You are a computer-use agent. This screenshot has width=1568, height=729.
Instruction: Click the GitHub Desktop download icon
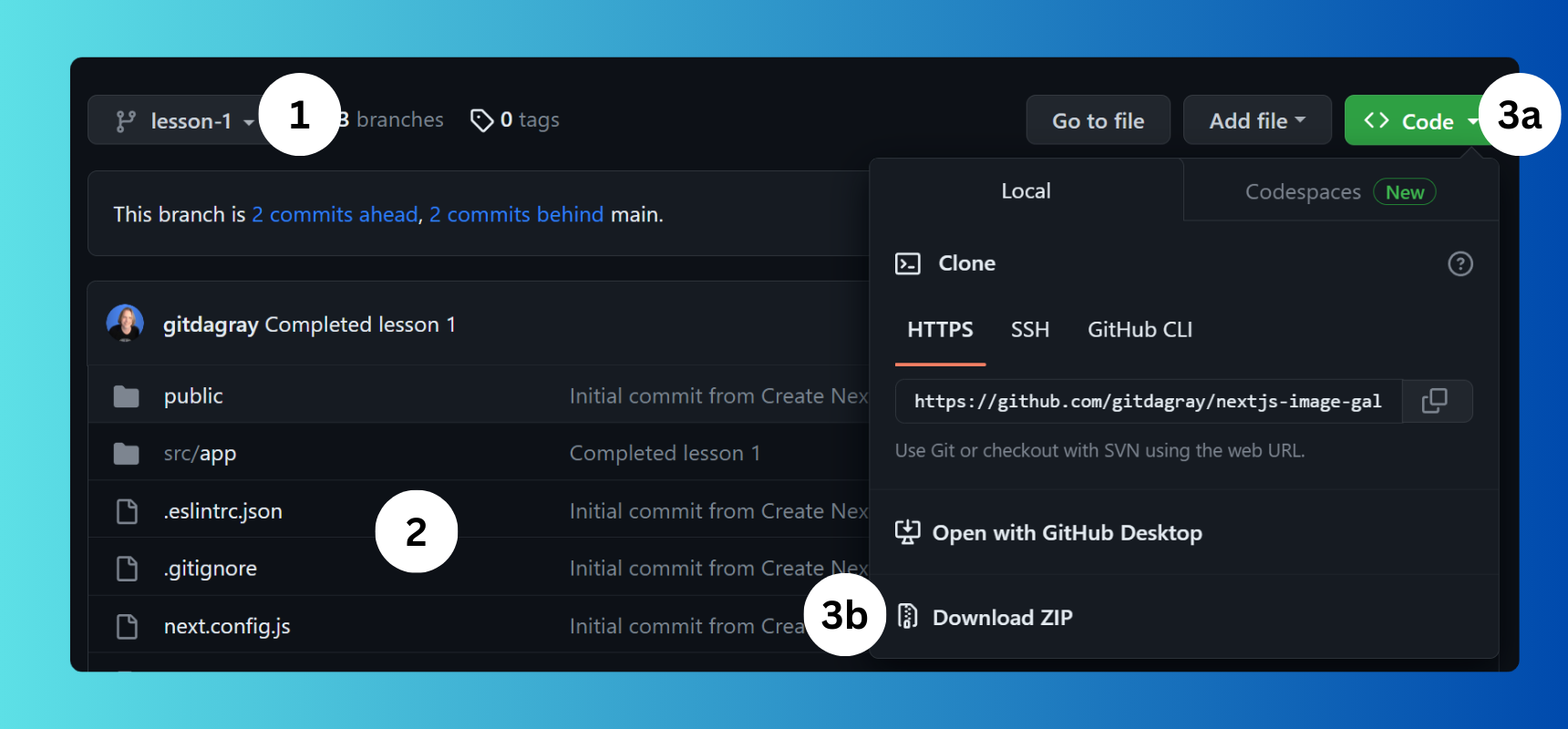click(907, 532)
